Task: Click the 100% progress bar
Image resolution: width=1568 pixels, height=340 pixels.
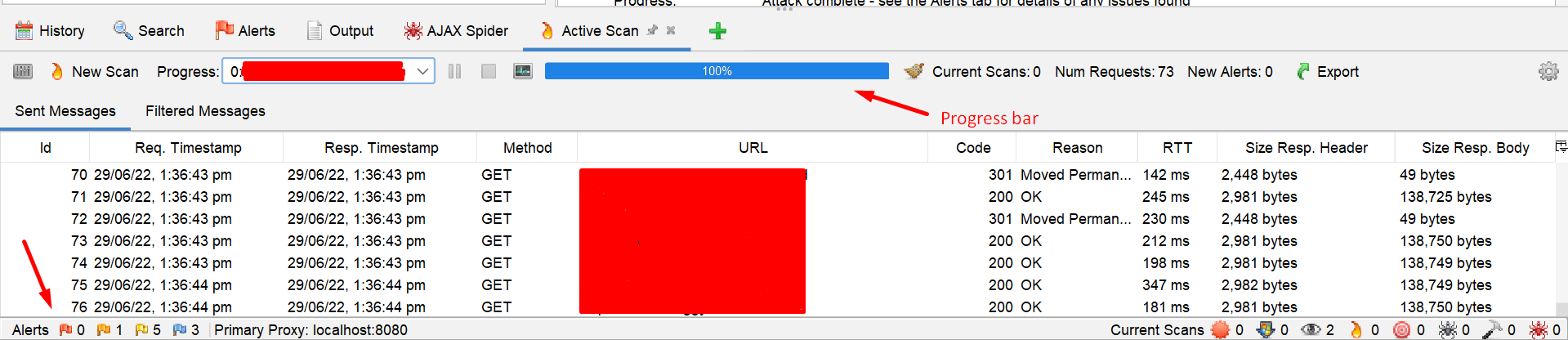Action: click(x=717, y=71)
